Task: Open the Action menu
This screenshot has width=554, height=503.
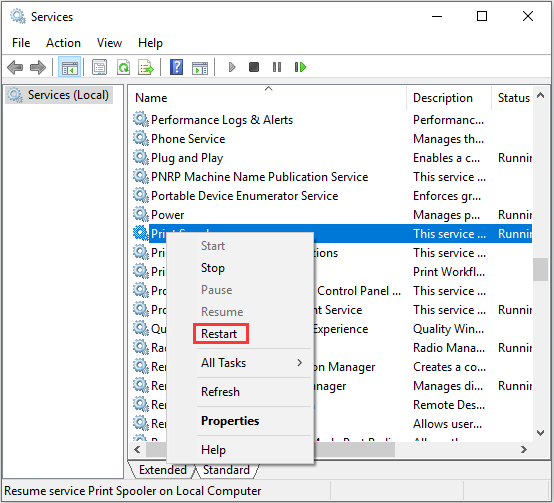Action: pyautogui.click(x=63, y=43)
